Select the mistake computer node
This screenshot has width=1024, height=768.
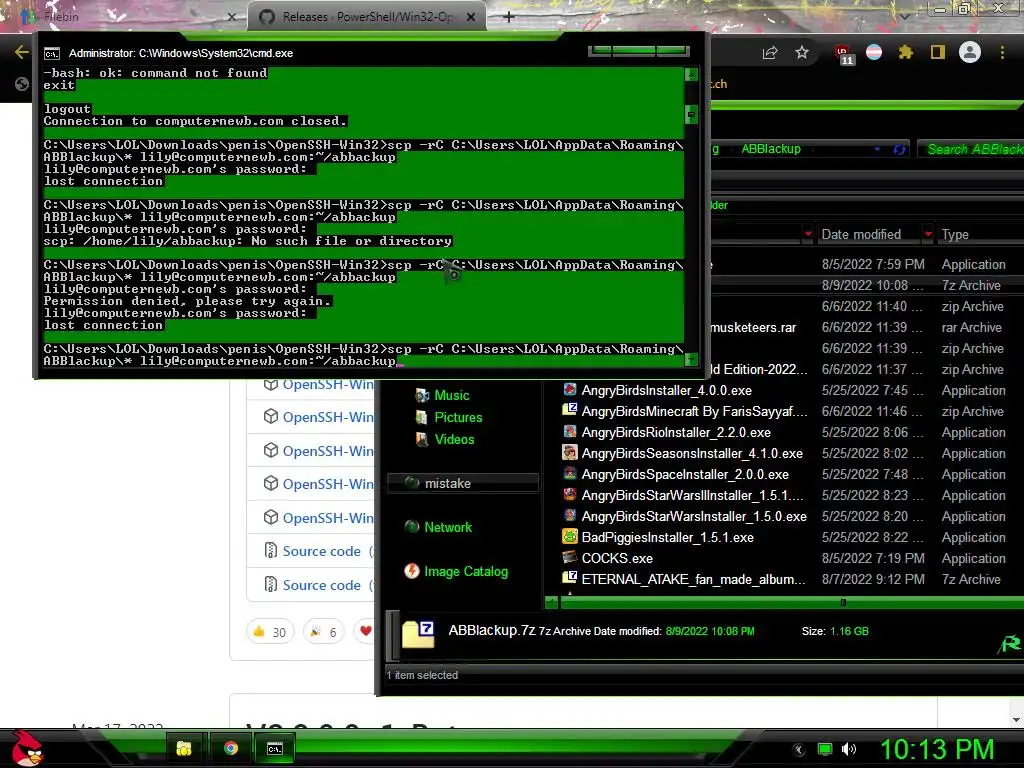[462, 483]
